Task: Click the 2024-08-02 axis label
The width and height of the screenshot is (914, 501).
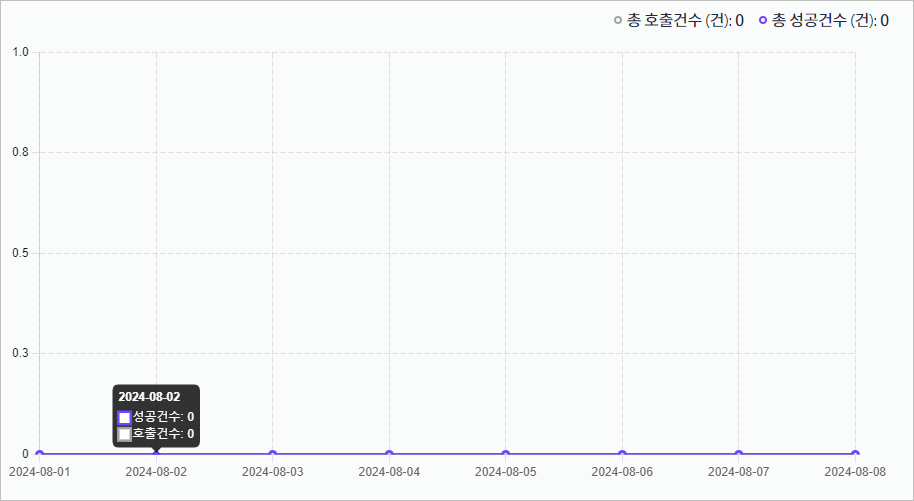Action: coord(156,472)
